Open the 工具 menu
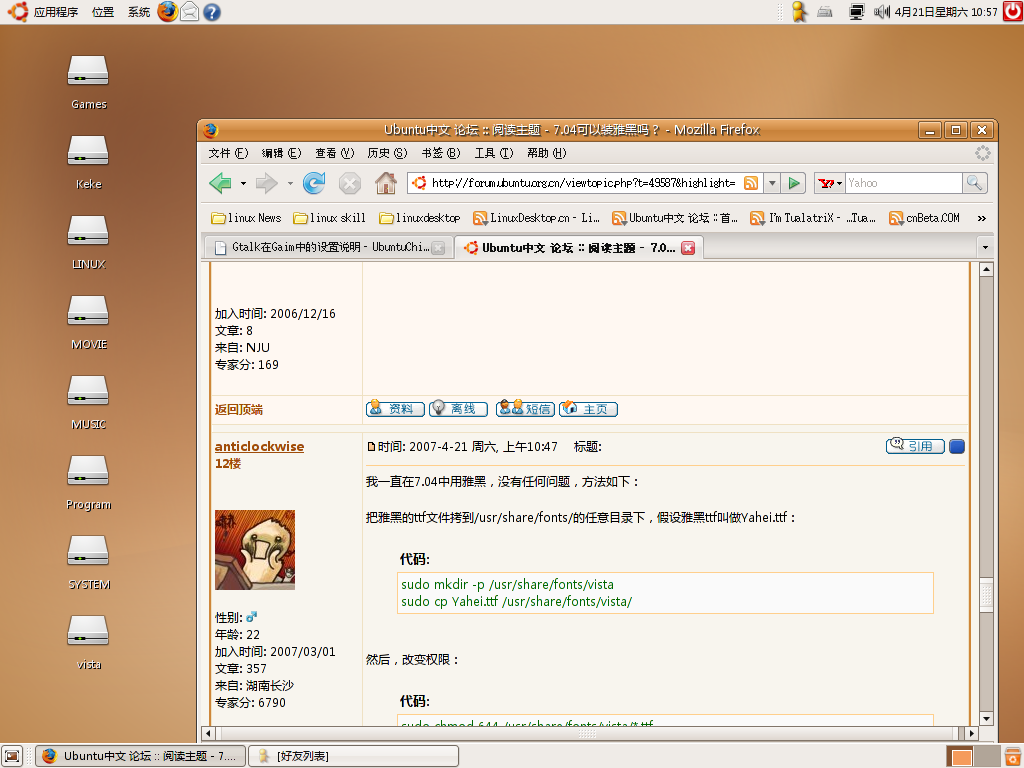The width and height of the screenshot is (1024, 768). 494,153
